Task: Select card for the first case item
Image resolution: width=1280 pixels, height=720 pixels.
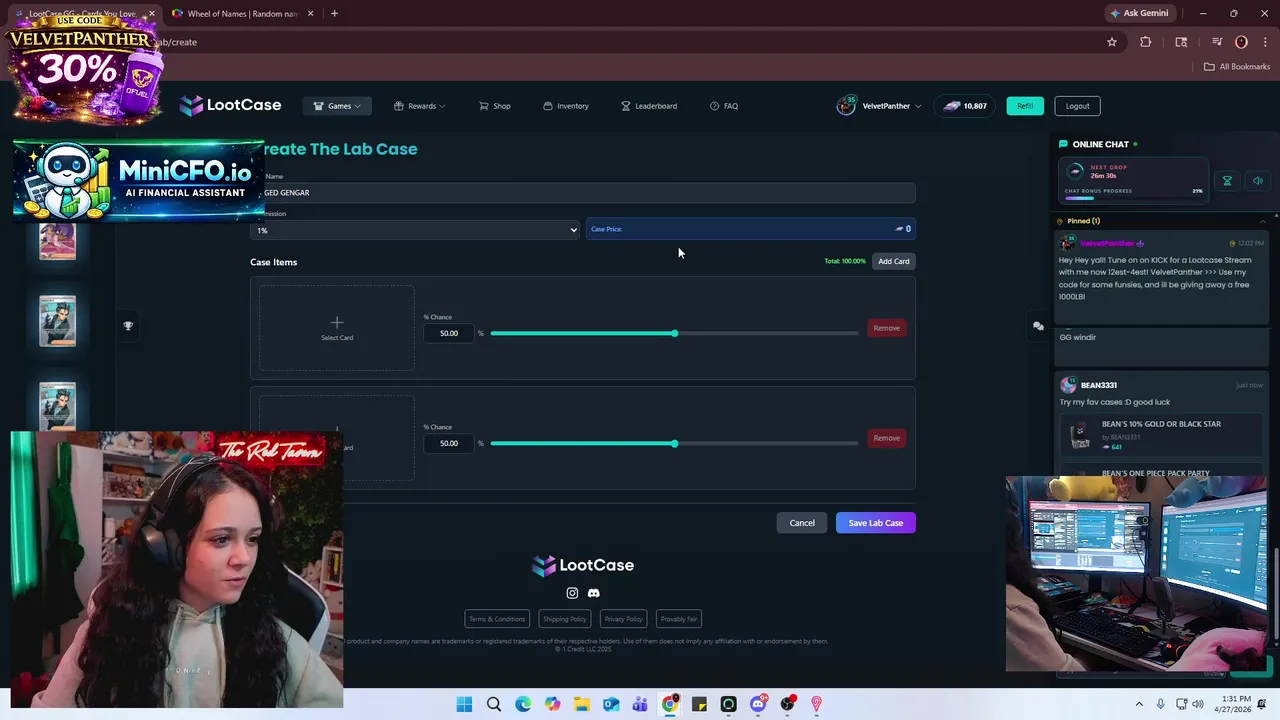Action: coord(336,328)
